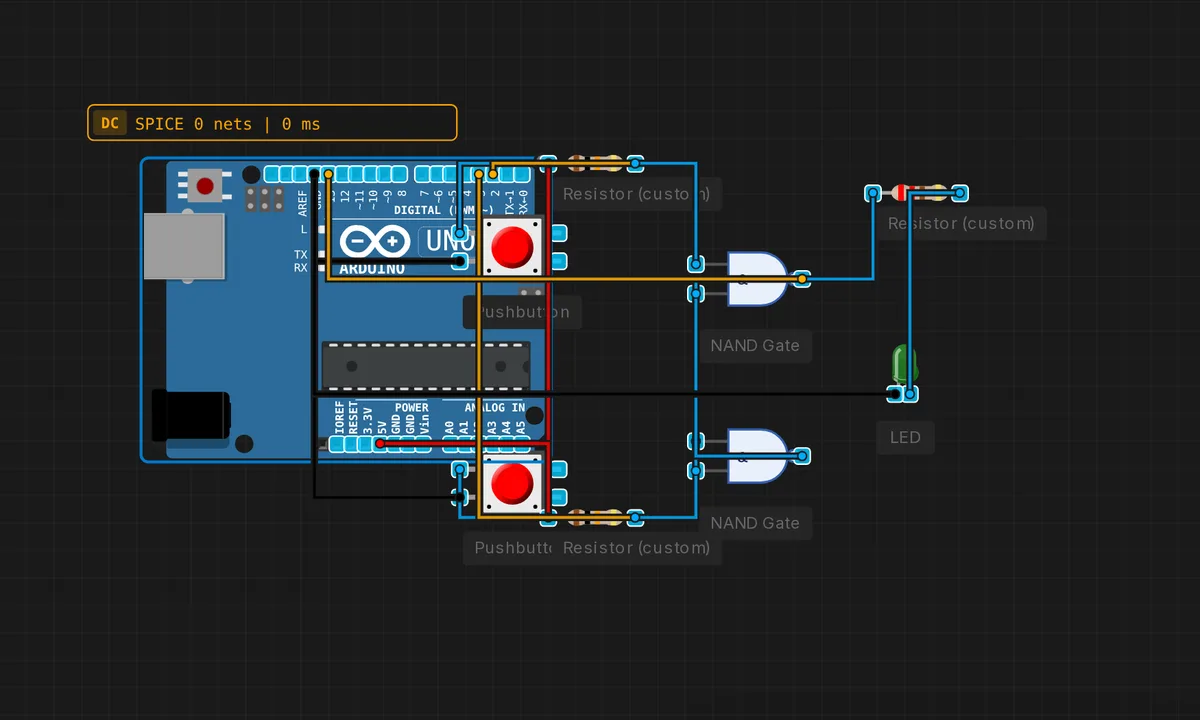1200x720 pixels.
Task: Click the "Resistor (custom)" label under red-banded resistor
Action: (961, 223)
